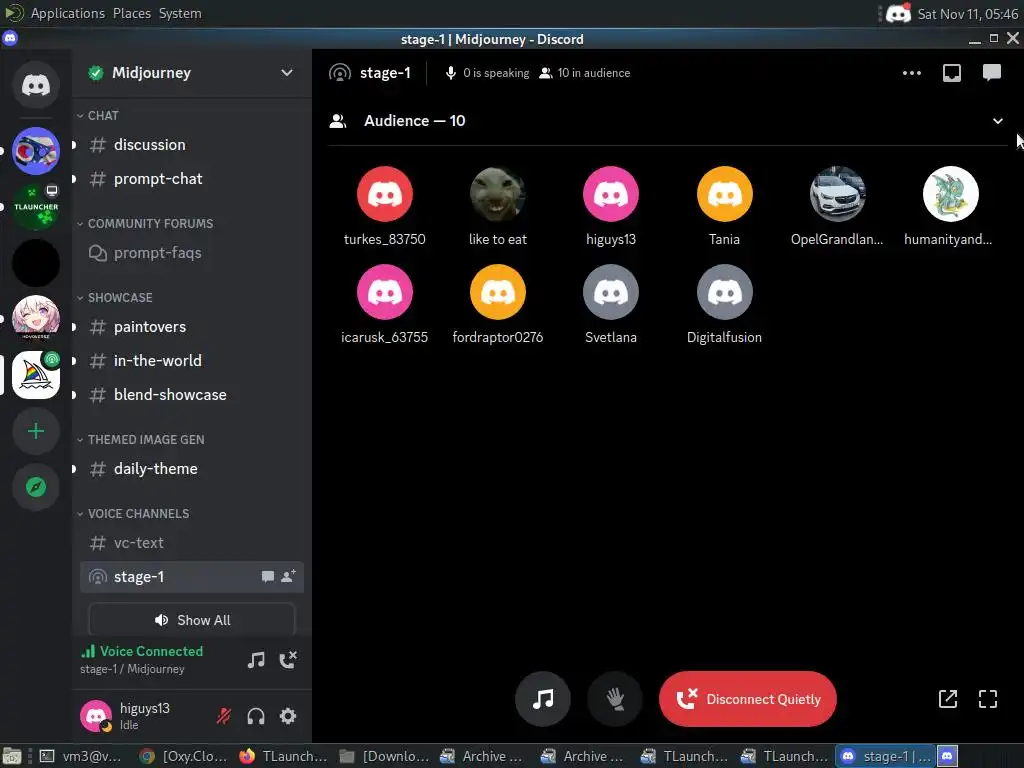The width and height of the screenshot is (1024, 768).
Task: Show chat icon in stage header
Action: (991, 72)
